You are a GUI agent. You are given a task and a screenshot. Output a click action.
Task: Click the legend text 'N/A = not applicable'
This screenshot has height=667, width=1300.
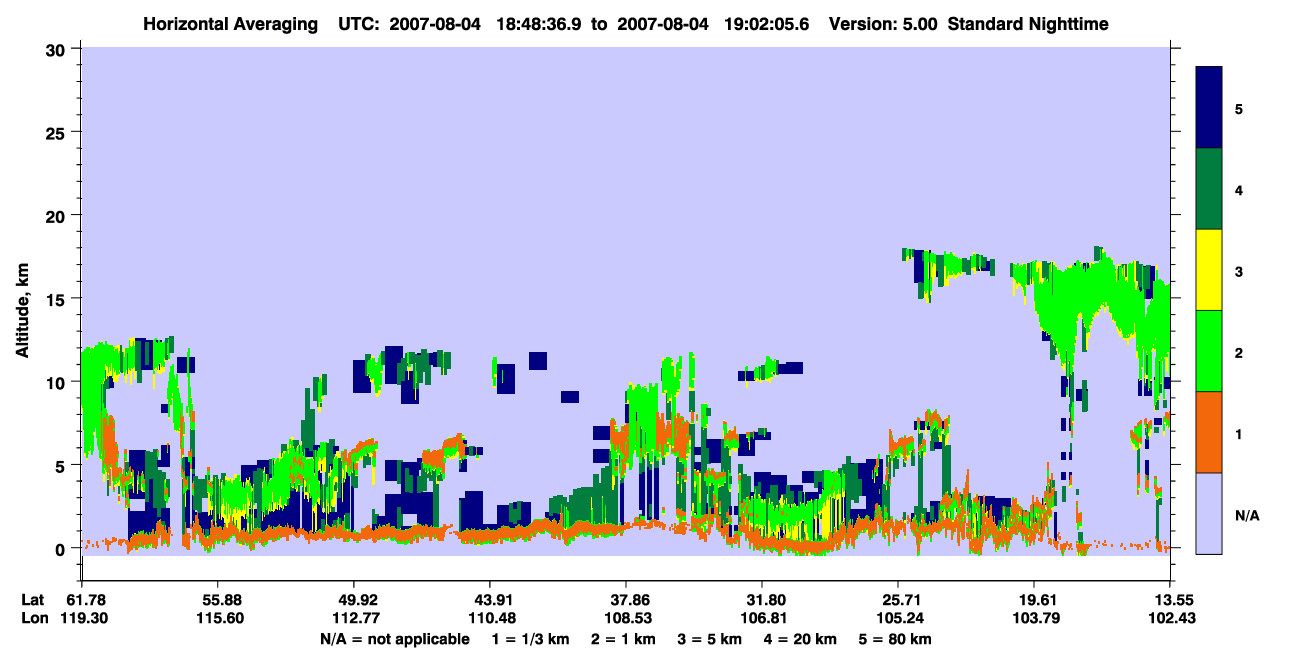394,638
